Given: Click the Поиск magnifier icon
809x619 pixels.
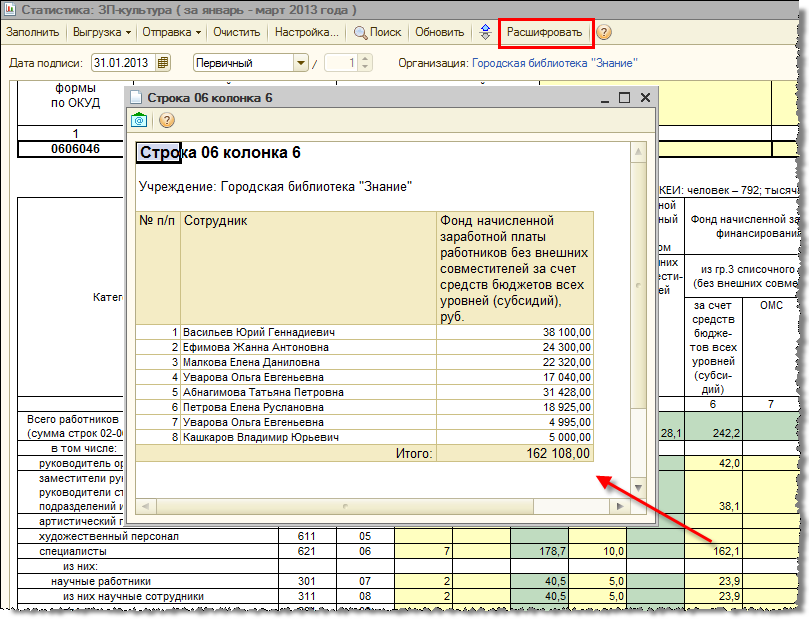Looking at the screenshot, I should tap(362, 32).
